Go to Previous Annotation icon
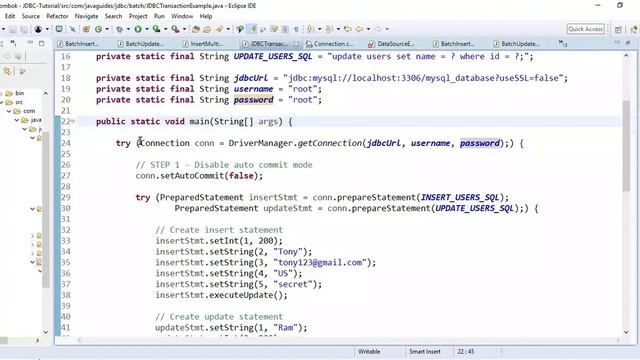Viewport: 640px width, 360px height. (x=329, y=29)
